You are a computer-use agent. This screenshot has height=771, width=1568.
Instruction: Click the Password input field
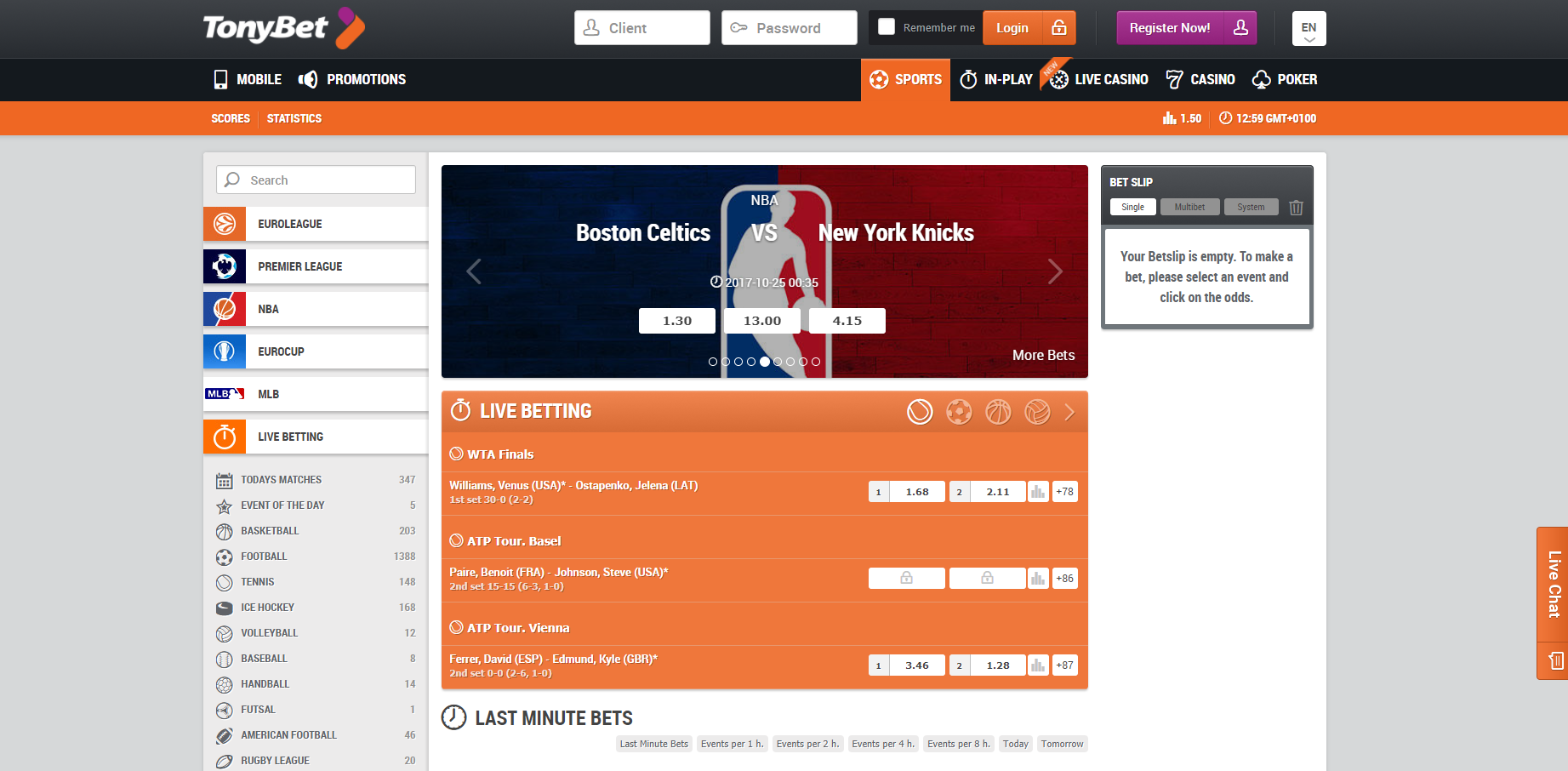coord(790,27)
